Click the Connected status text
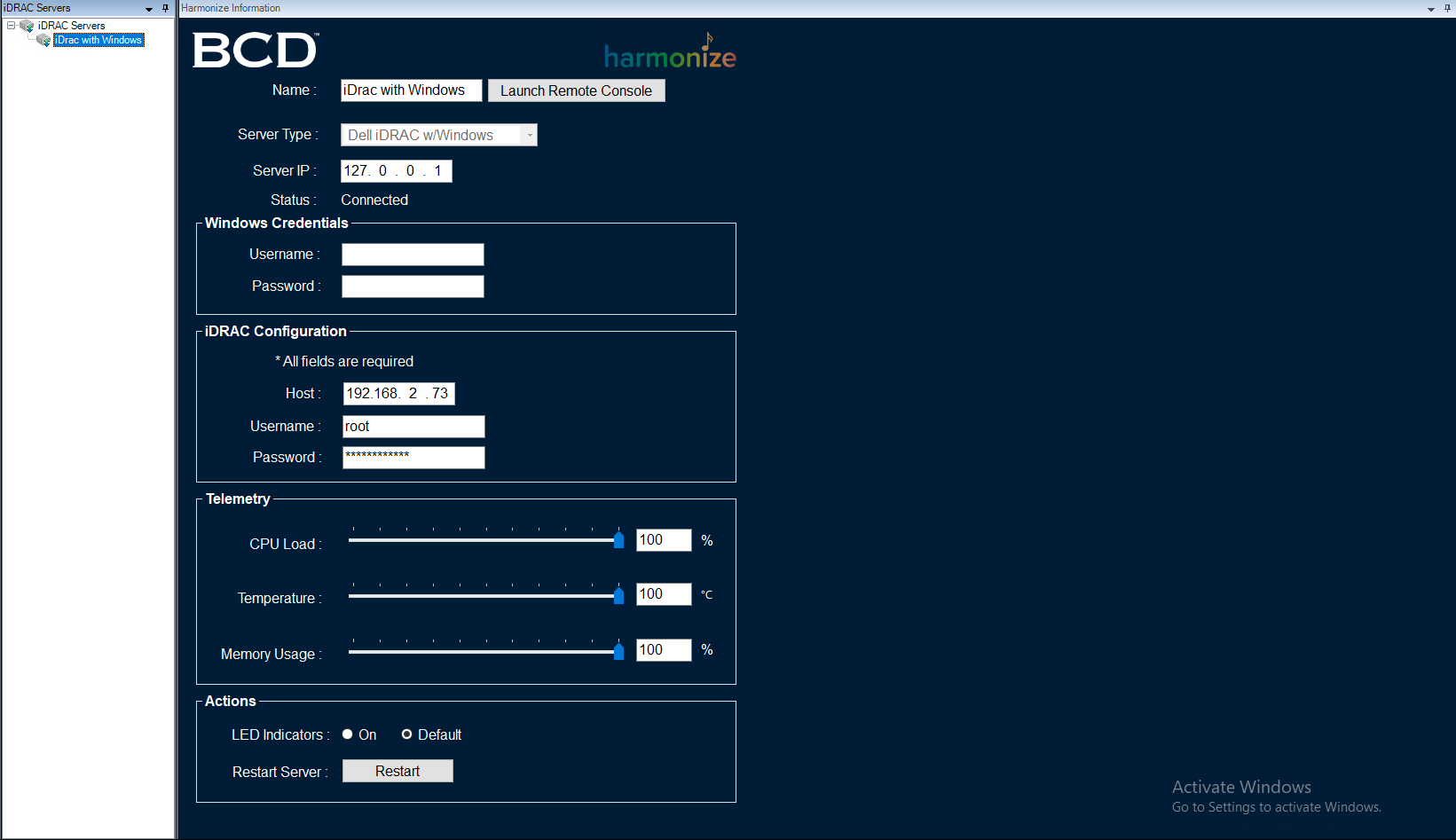 [x=374, y=200]
